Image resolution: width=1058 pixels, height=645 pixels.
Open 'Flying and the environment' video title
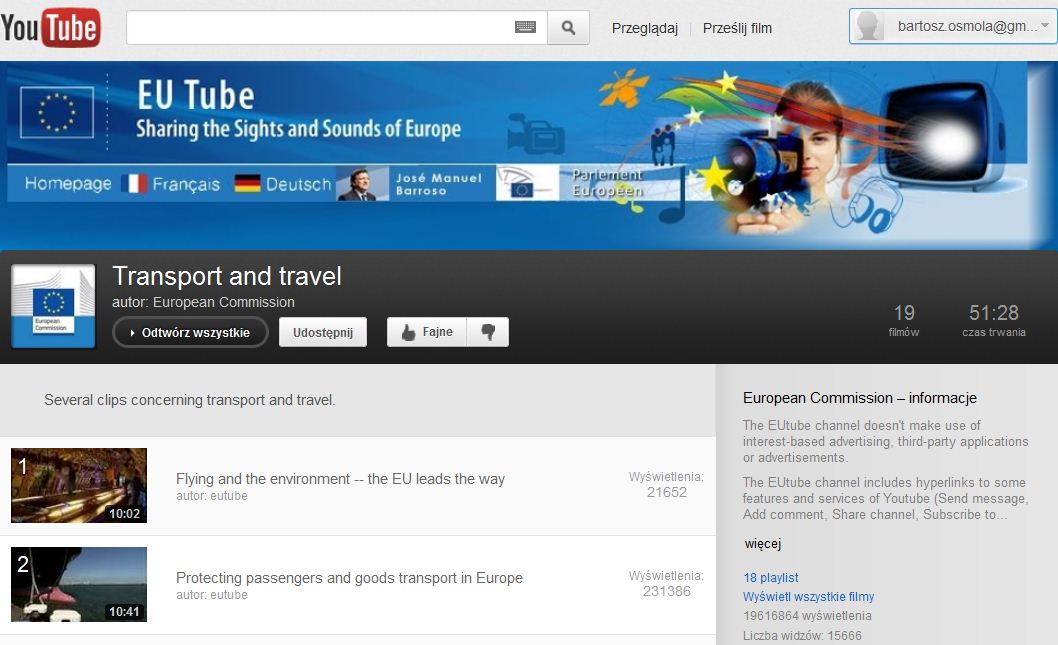coord(340,479)
